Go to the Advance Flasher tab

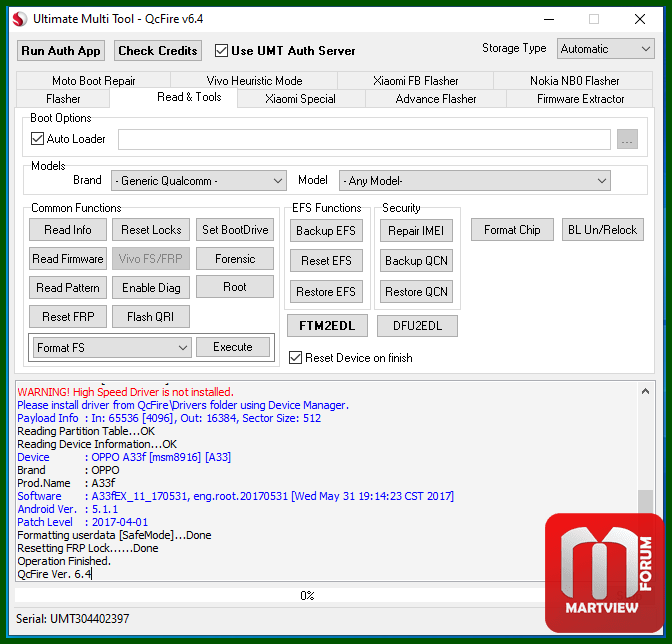click(435, 99)
